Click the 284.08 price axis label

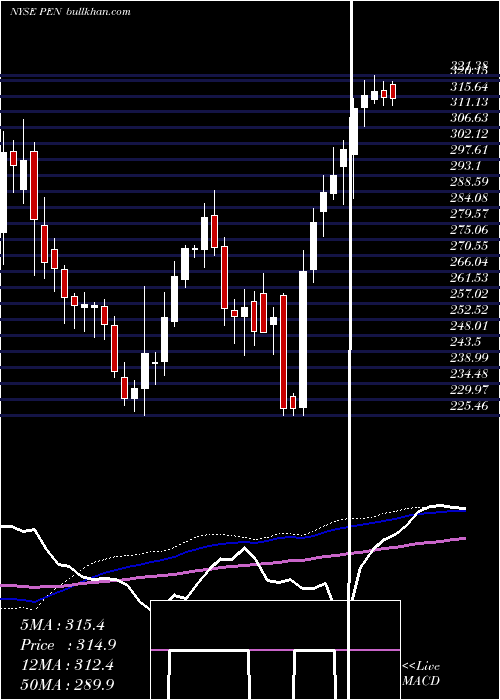(469, 198)
